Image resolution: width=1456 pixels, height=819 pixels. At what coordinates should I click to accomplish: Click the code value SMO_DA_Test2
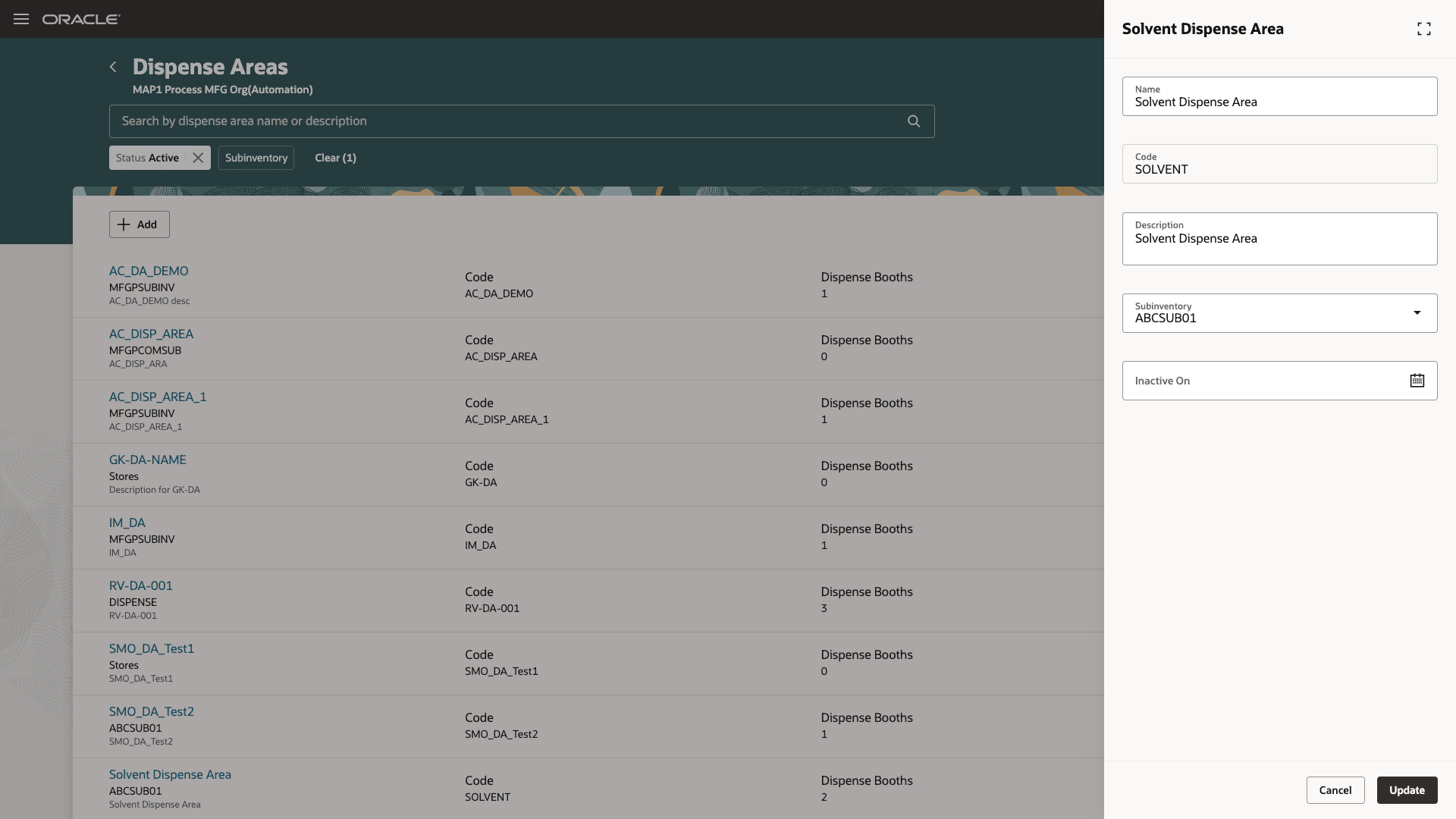coord(501,734)
